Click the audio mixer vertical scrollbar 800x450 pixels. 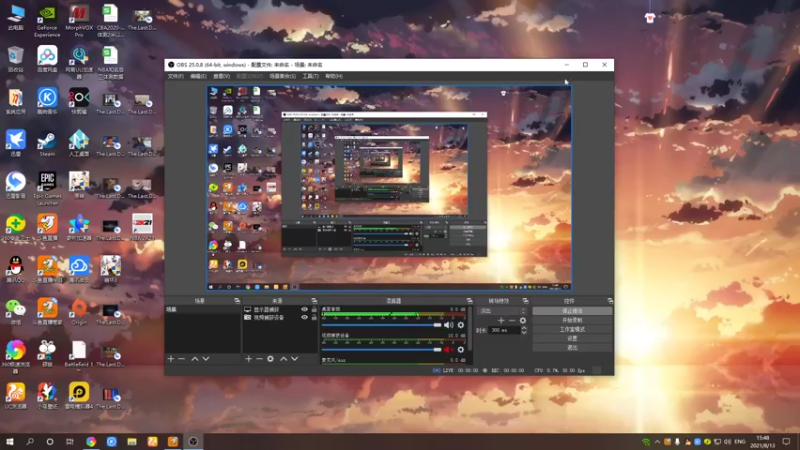pos(469,329)
